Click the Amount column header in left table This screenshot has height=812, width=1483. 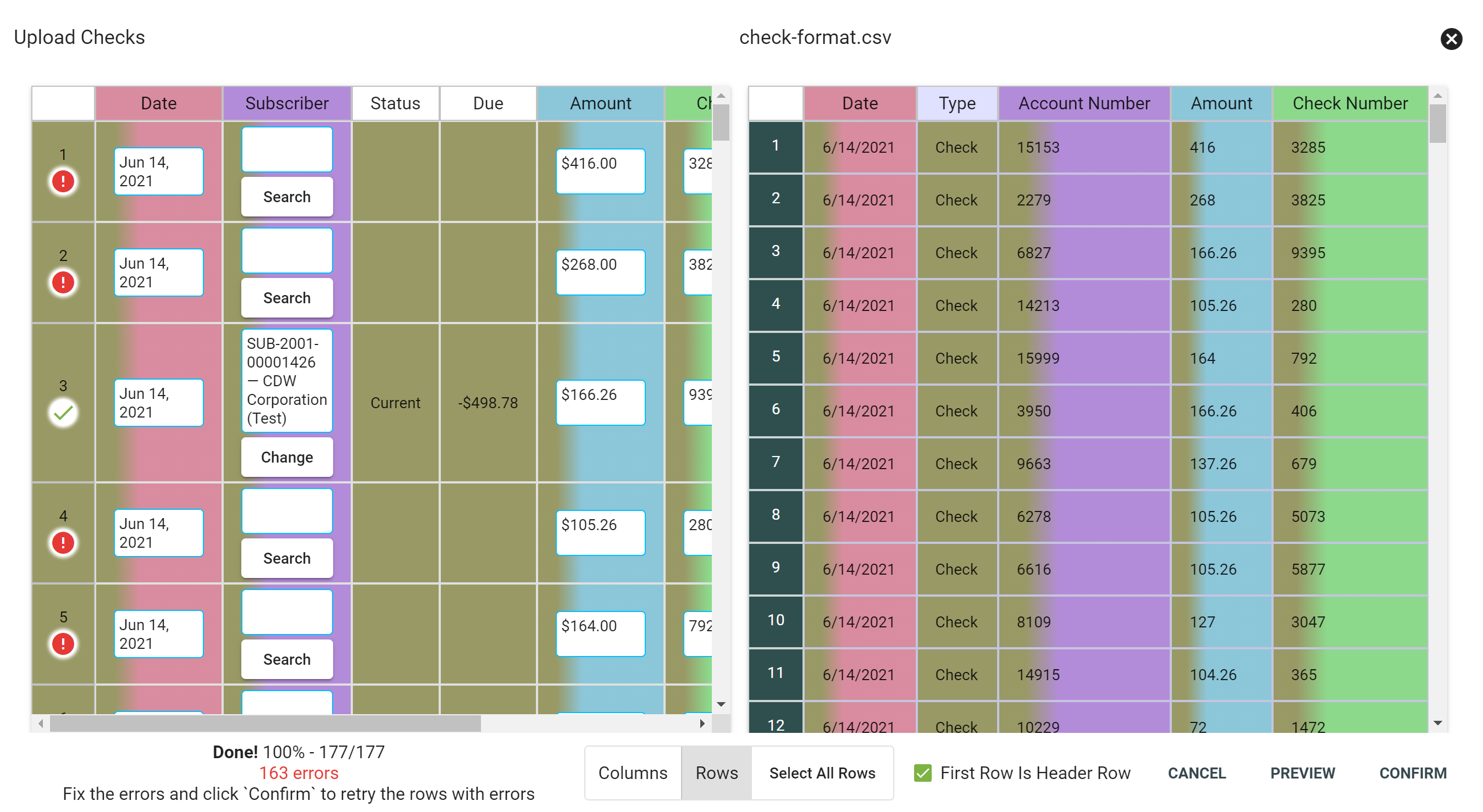click(600, 104)
